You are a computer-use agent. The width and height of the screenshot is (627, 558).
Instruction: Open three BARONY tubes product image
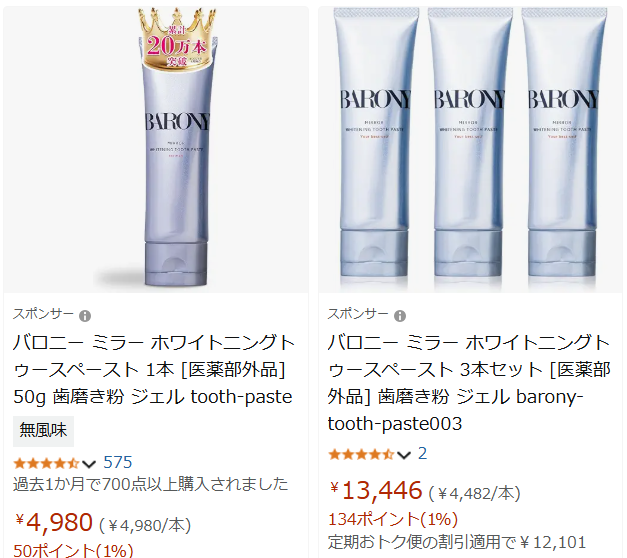[470, 149]
